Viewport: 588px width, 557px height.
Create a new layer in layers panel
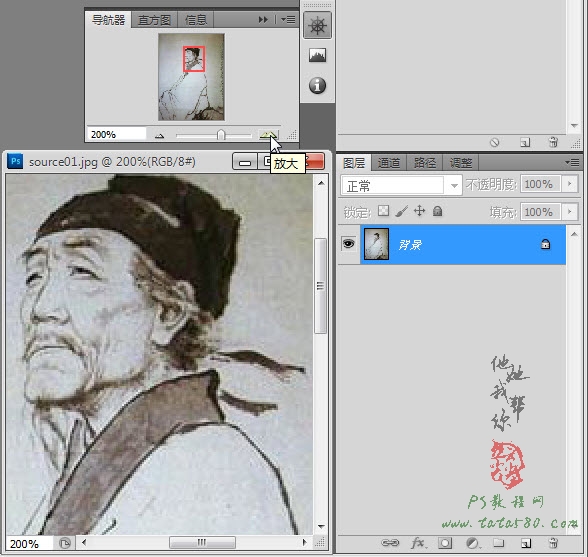[x=526, y=543]
